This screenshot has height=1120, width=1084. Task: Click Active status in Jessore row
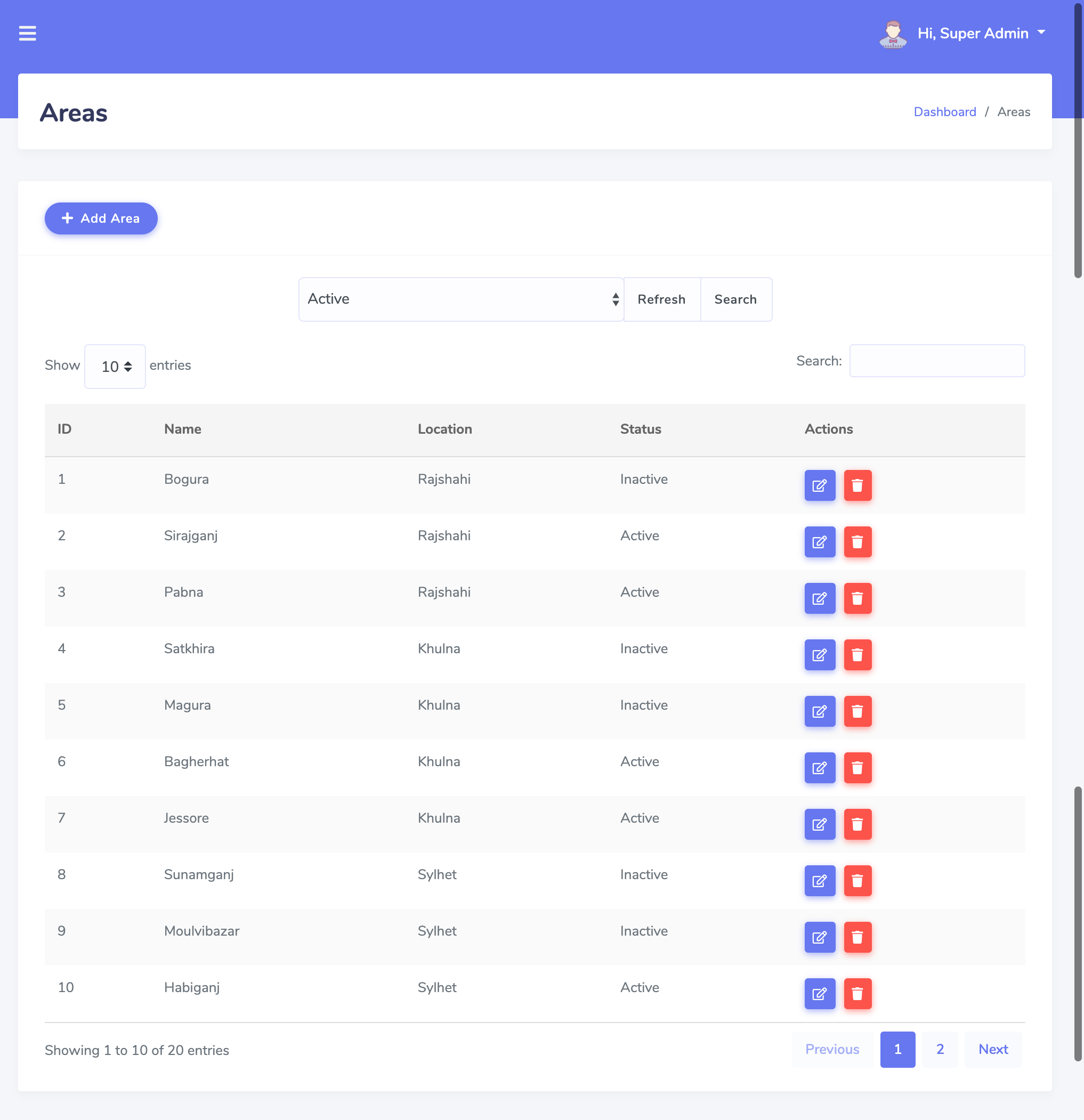click(640, 818)
